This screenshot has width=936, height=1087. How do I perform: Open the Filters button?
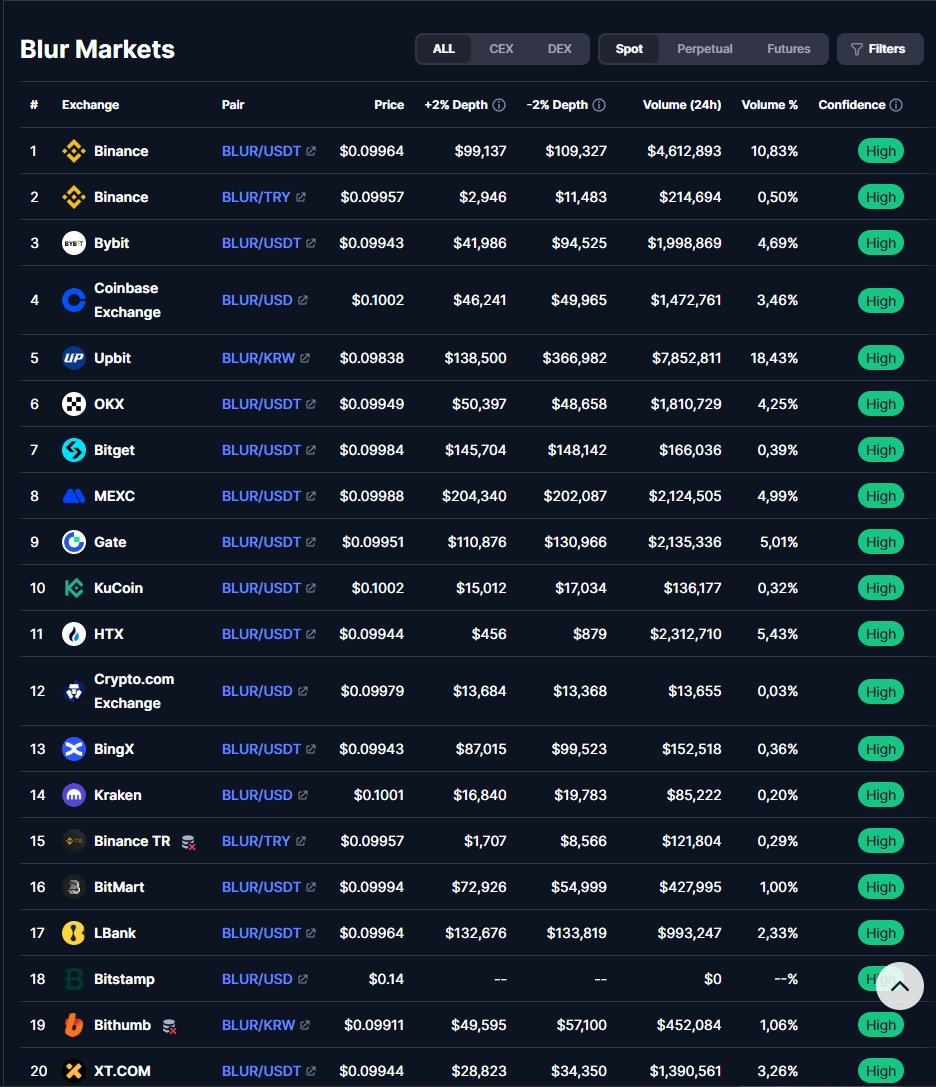coord(880,49)
